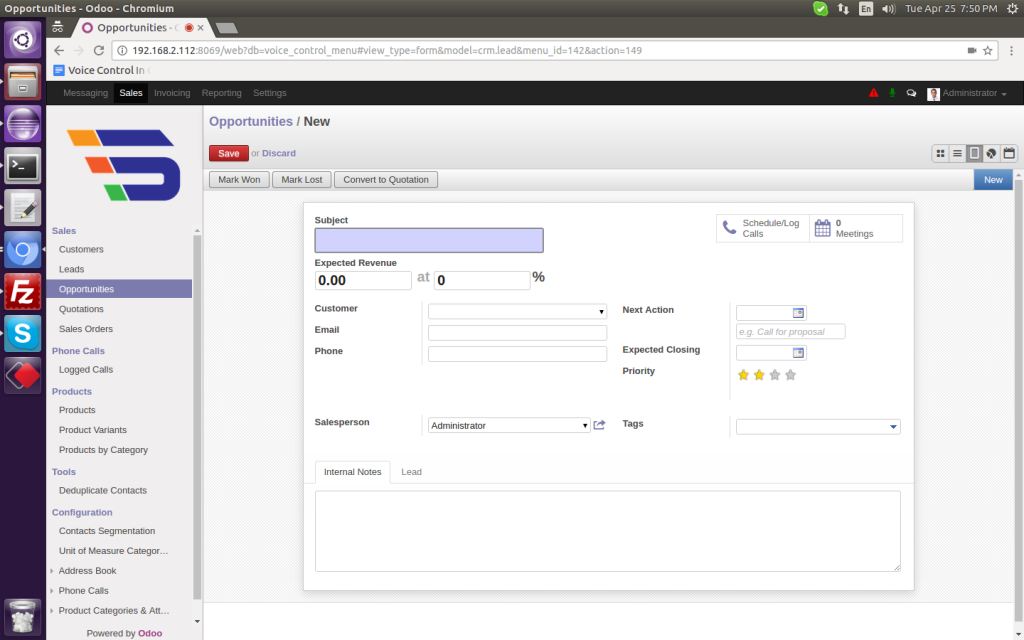Open the conversations chat bubble icon
The width and height of the screenshot is (1024, 640).
pyautogui.click(x=911, y=93)
